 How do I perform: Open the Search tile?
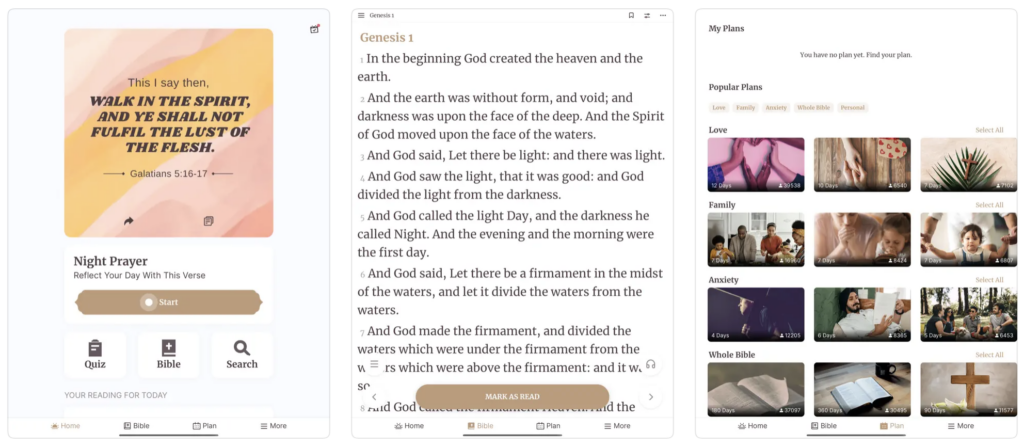[x=242, y=354]
